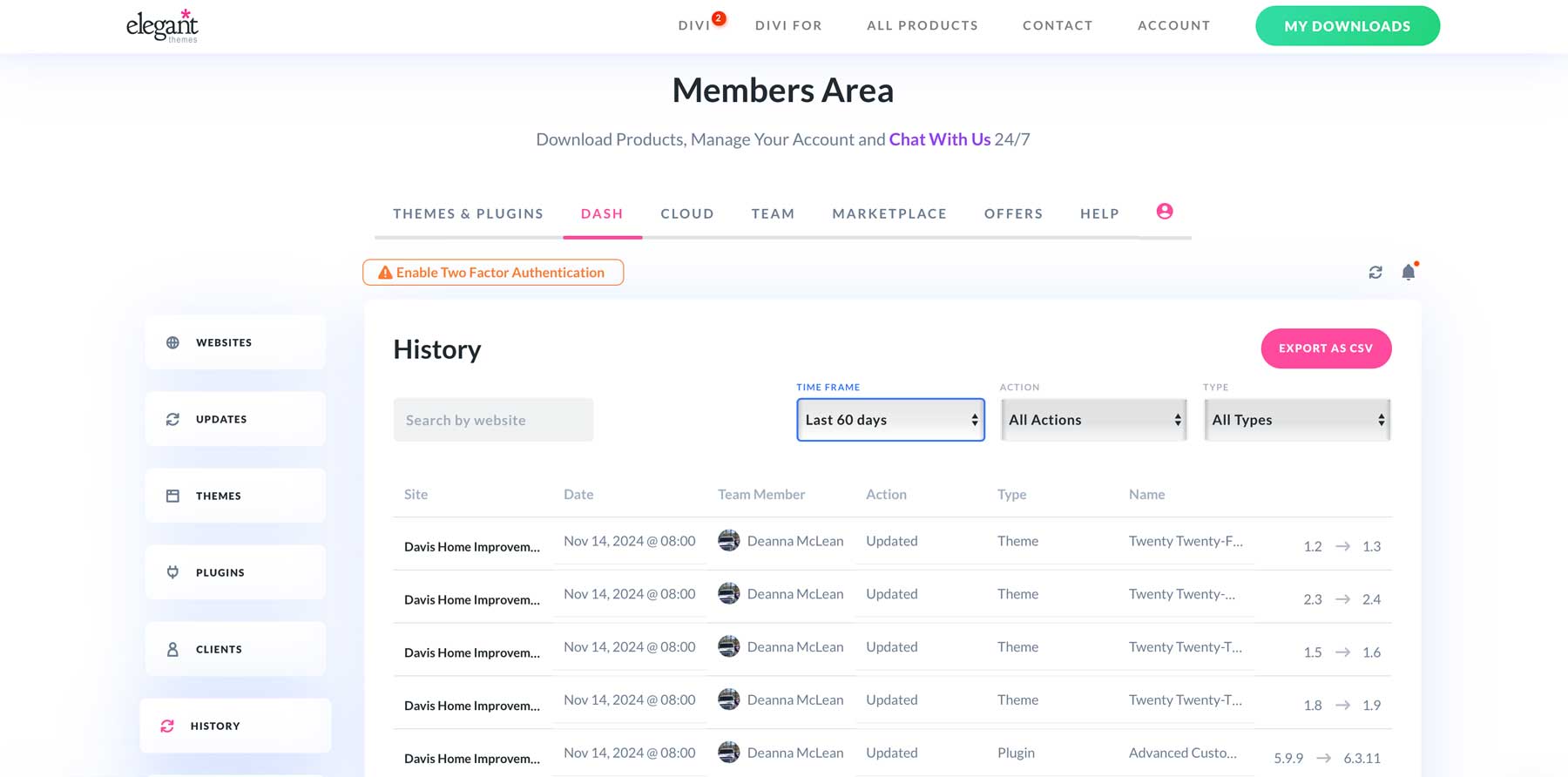Screen dimensions: 1568x777
Task: Click the Type column header
Action: click(1011, 494)
